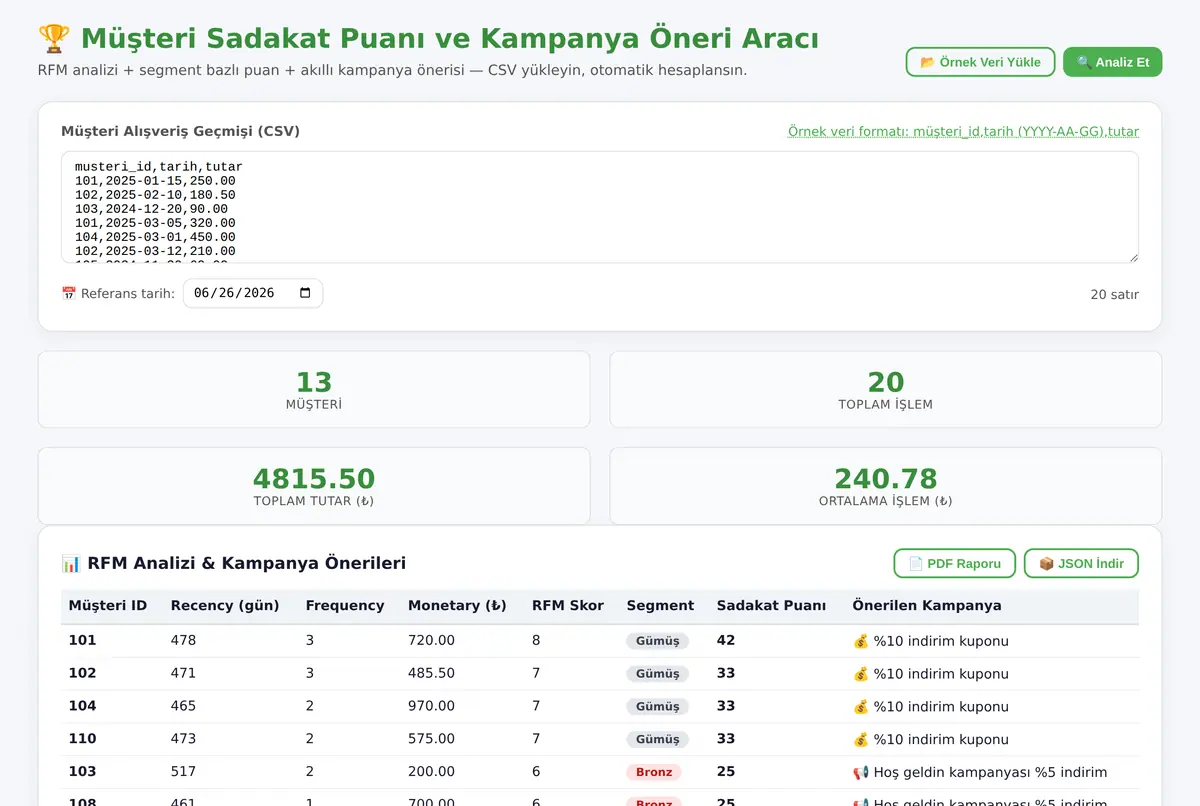Viewport: 1200px width, 806px height.
Task: Click Monetary value 575.00
Action: click(x=431, y=739)
